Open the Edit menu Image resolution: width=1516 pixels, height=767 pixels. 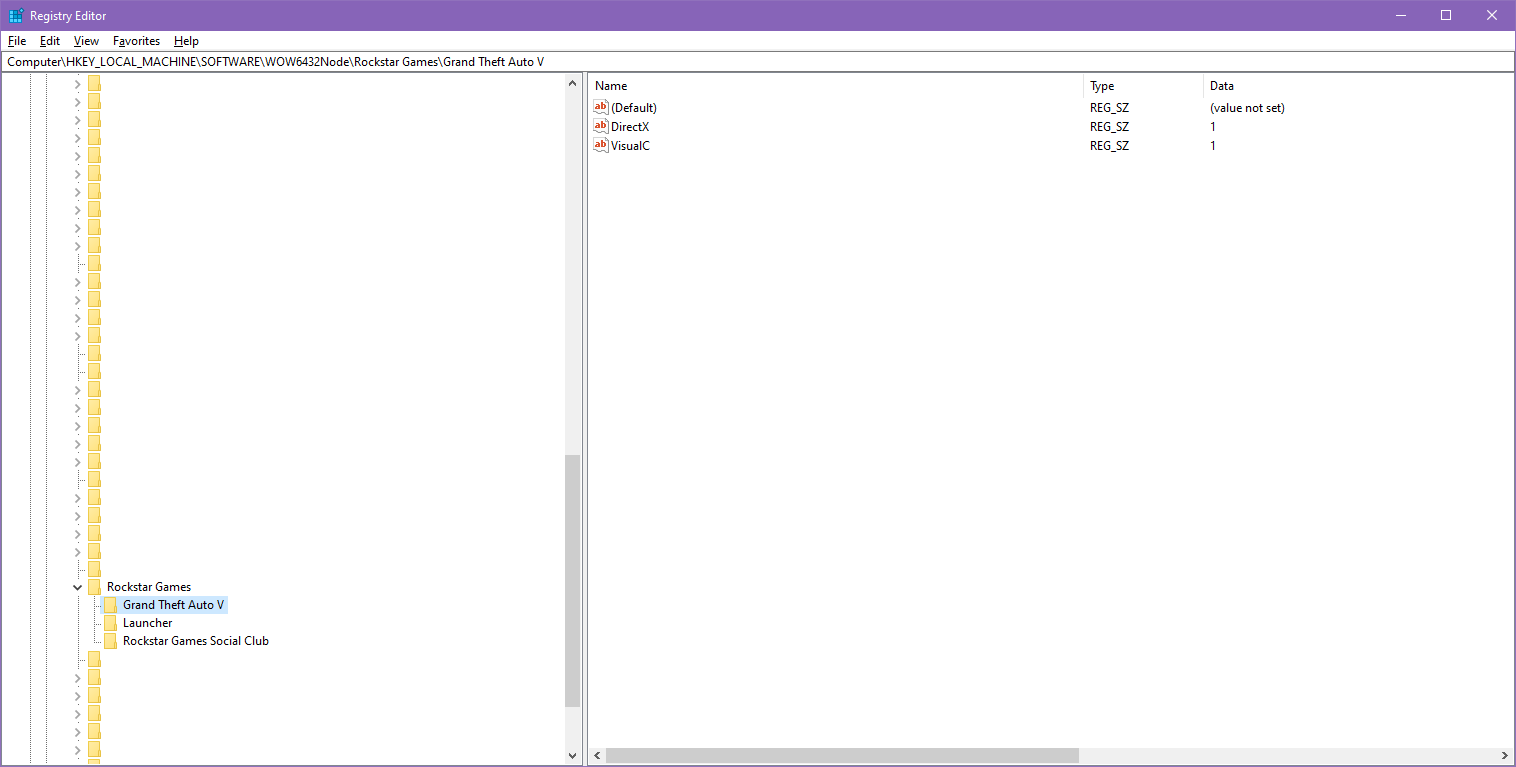(x=50, y=41)
